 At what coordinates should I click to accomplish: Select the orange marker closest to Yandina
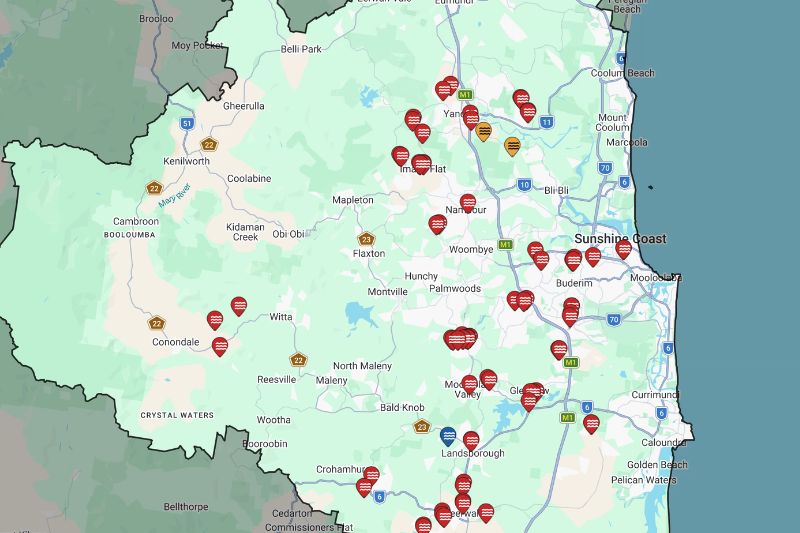tap(483, 131)
